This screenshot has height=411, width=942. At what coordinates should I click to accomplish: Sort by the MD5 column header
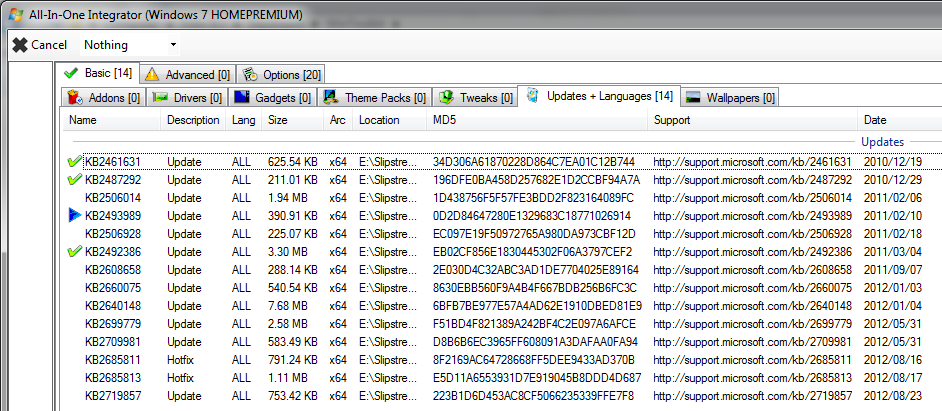tap(537, 120)
